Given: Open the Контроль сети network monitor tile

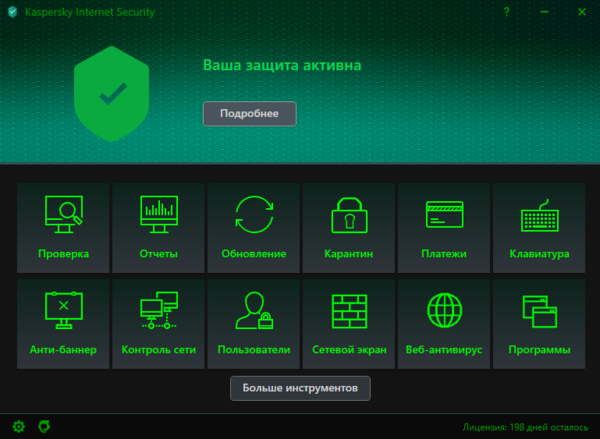Looking at the screenshot, I should tap(158, 324).
